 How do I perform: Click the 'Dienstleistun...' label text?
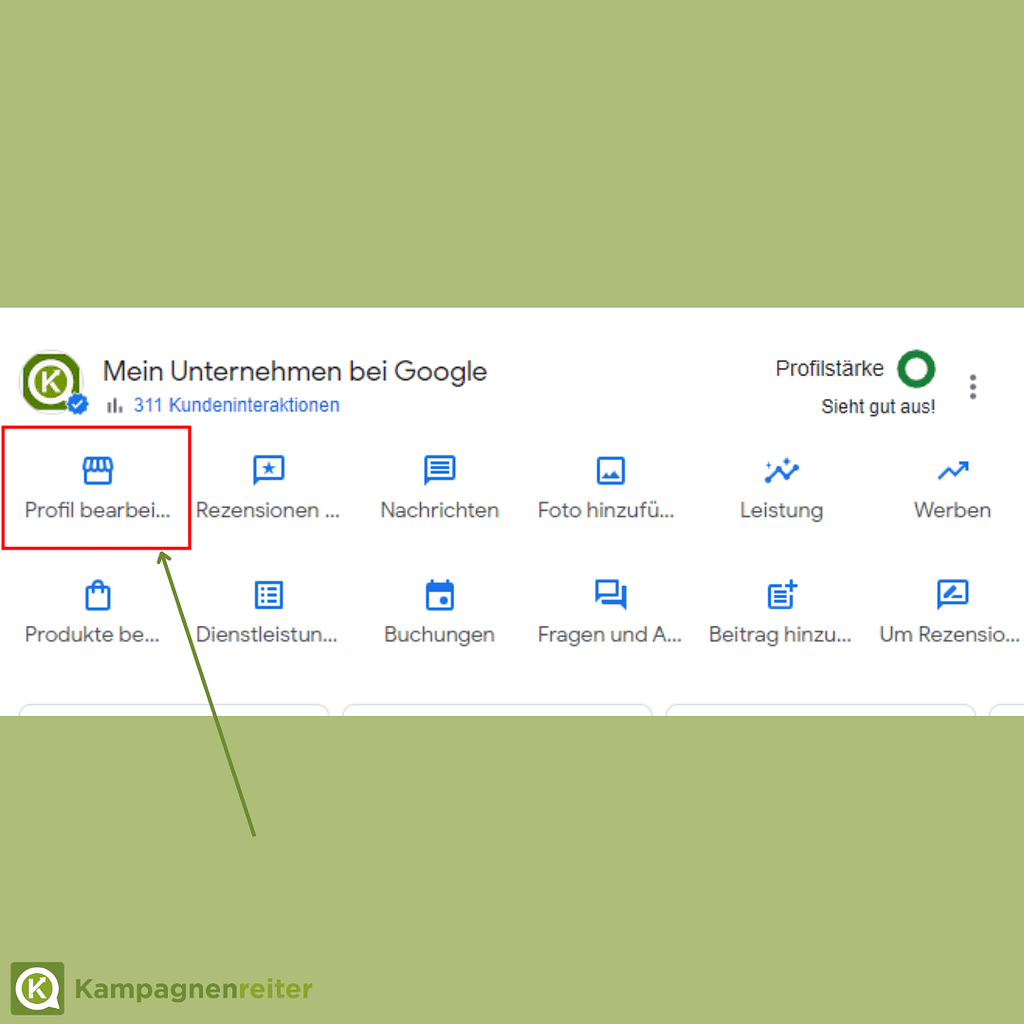(267, 635)
